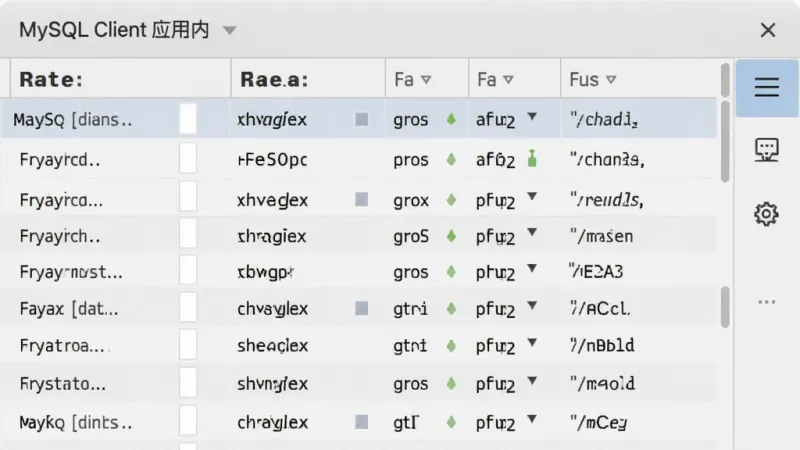Image resolution: width=800 pixels, height=450 pixels.
Task: Select the Fayax [dat... row name
Action: (x=69, y=309)
